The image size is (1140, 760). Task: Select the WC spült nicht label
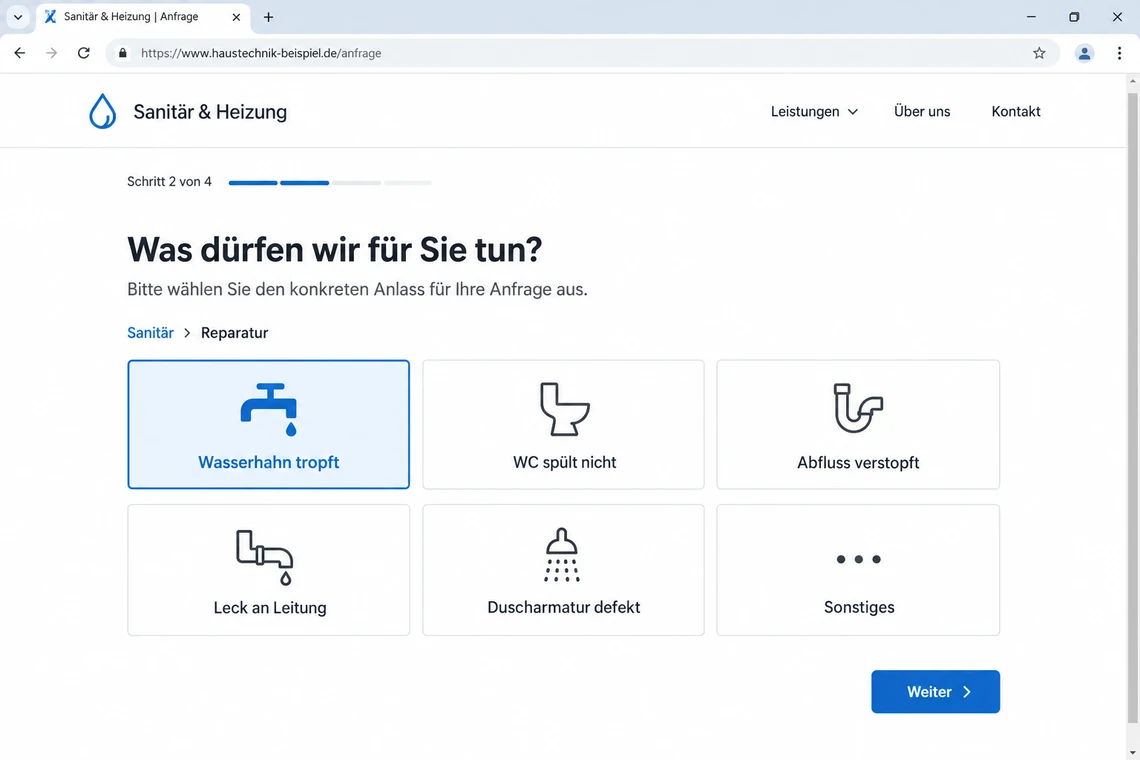[x=564, y=463]
